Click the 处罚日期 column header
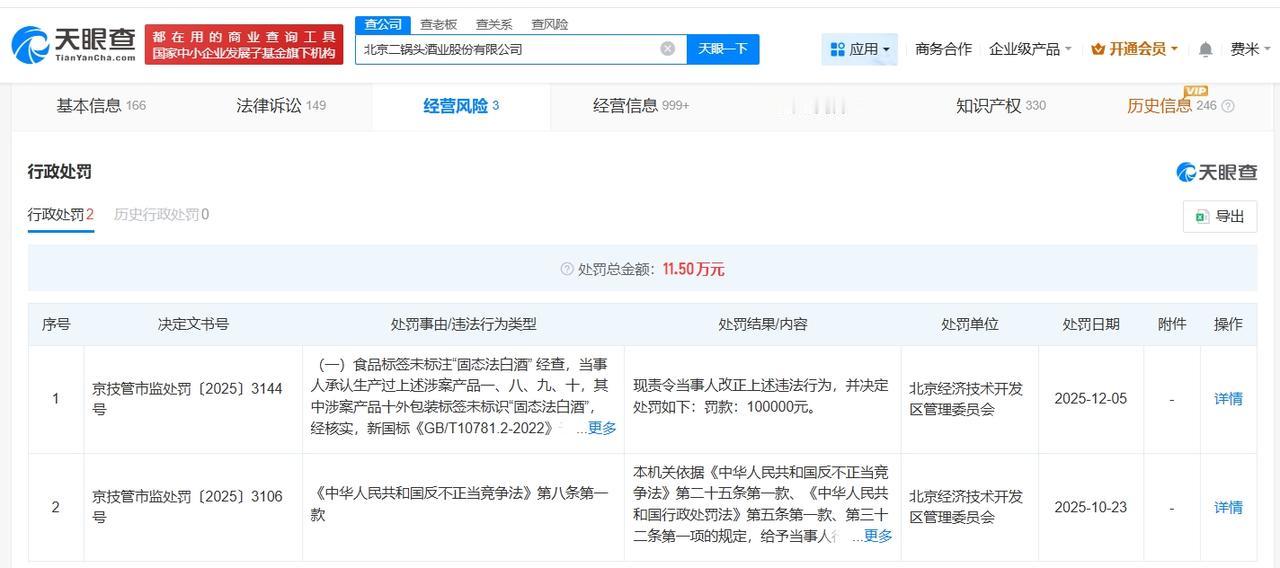Viewport: 1280px width, 568px height. (x=1091, y=325)
